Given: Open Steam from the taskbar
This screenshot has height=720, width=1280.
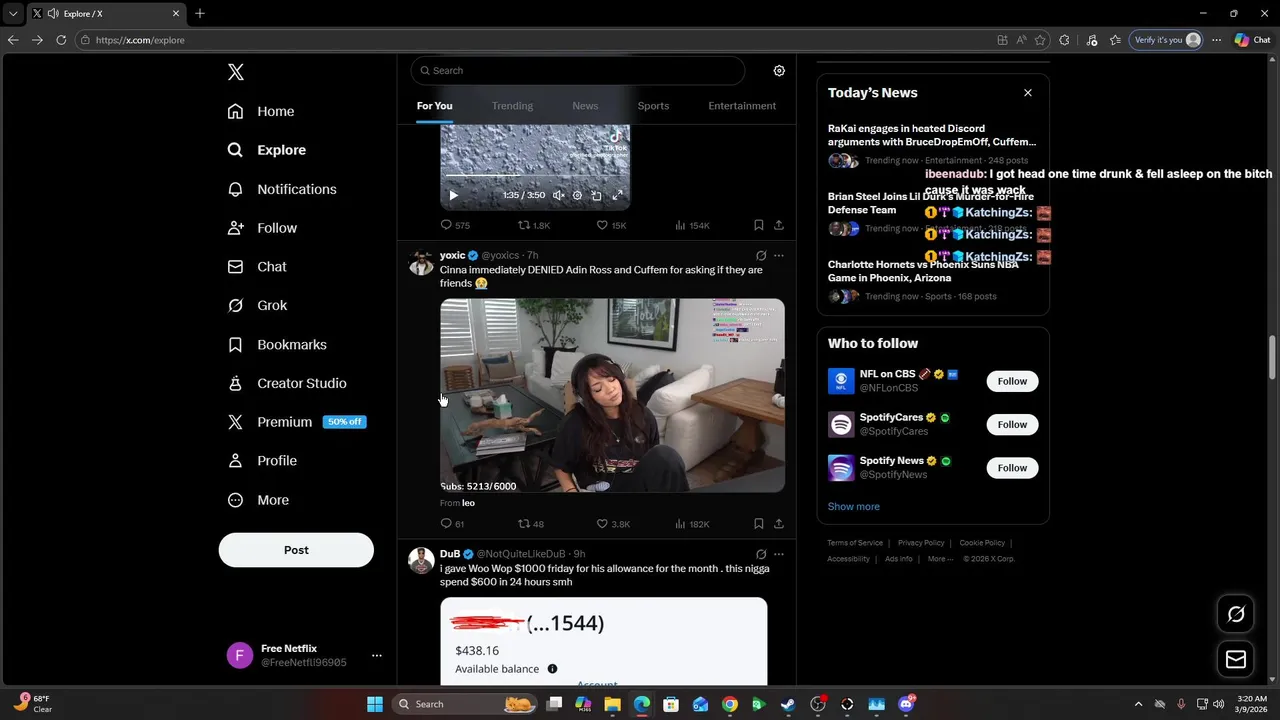Looking at the screenshot, I should tap(788, 704).
